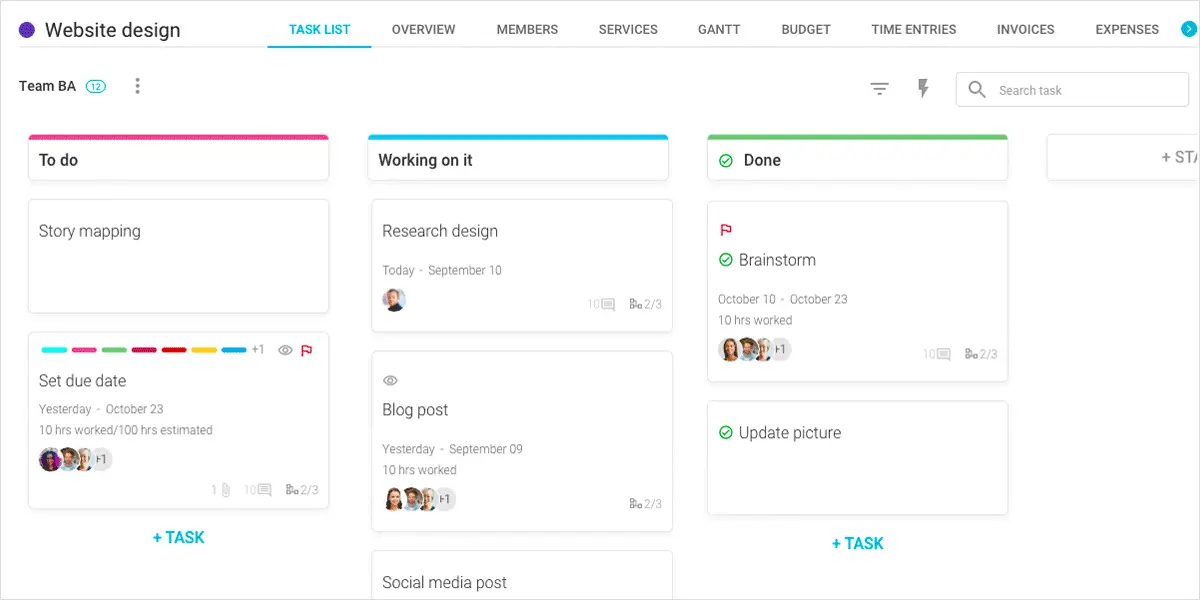This screenshot has width=1200, height=600.
Task: Add a task under the To do column
Action: 178,537
